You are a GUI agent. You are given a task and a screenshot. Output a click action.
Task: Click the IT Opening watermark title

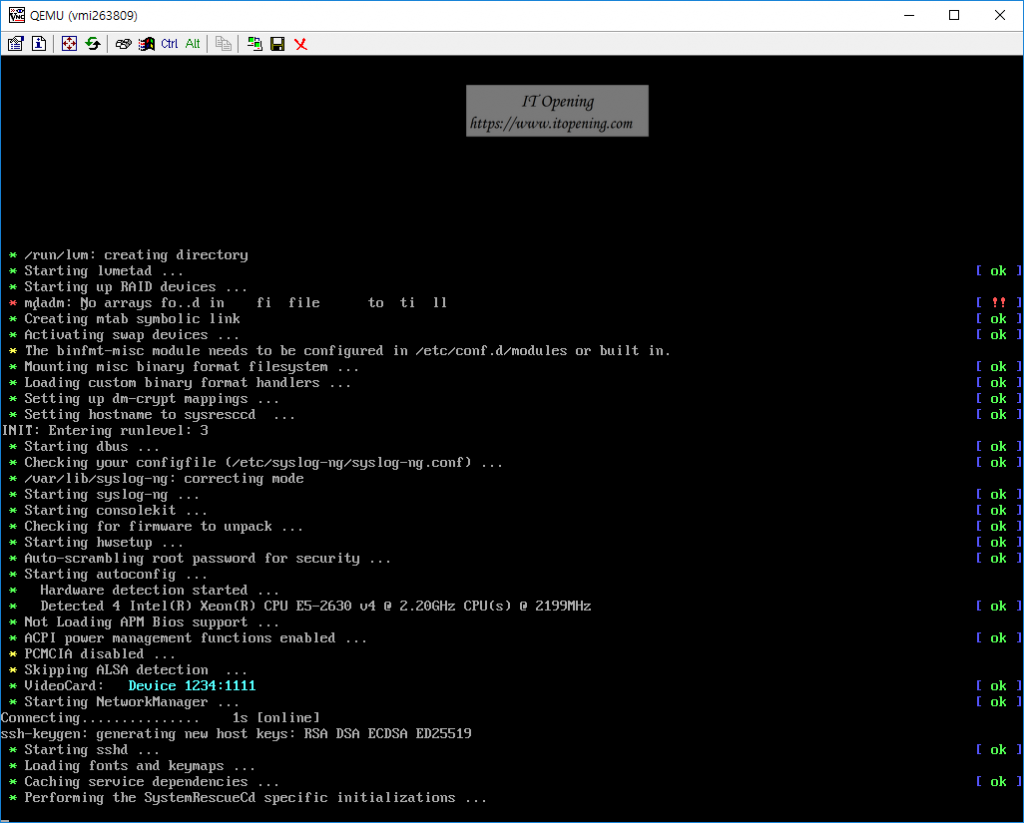[x=557, y=101]
